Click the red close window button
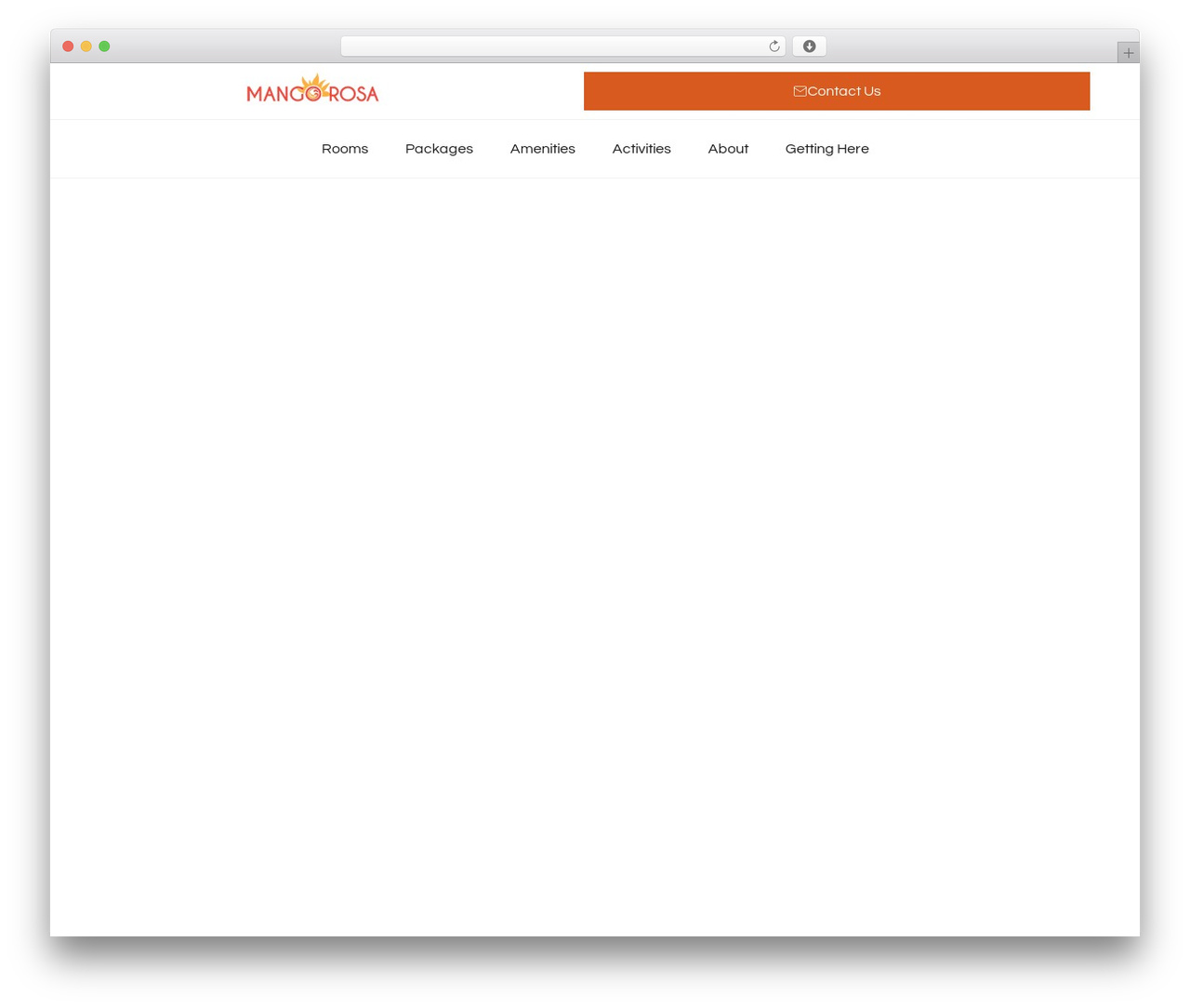The width and height of the screenshot is (1190, 1008). pyautogui.click(x=68, y=46)
